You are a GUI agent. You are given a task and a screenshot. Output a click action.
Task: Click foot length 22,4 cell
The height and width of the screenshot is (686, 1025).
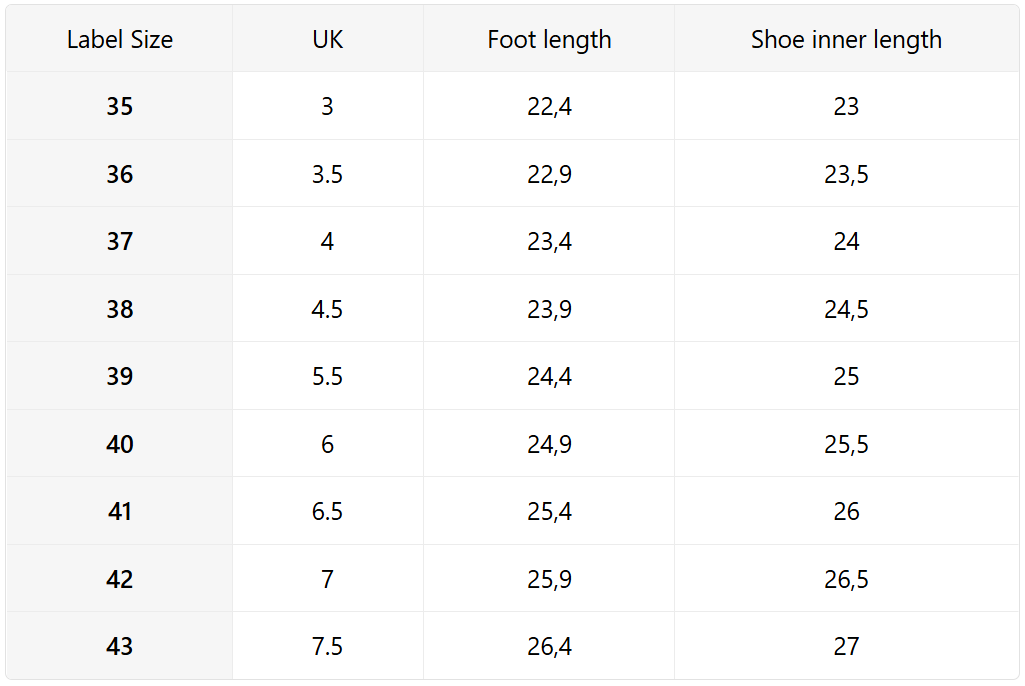[549, 106]
